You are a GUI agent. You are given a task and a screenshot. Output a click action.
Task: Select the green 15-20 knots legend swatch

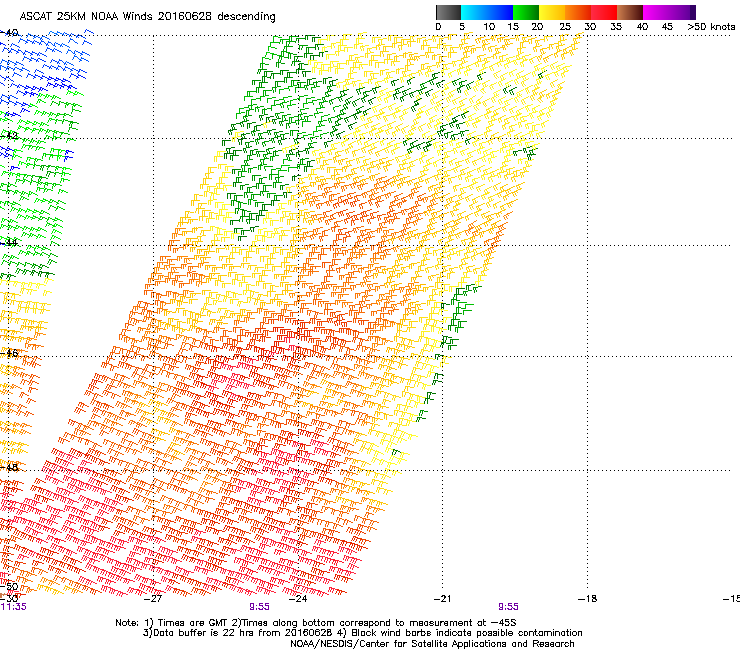(x=526, y=12)
